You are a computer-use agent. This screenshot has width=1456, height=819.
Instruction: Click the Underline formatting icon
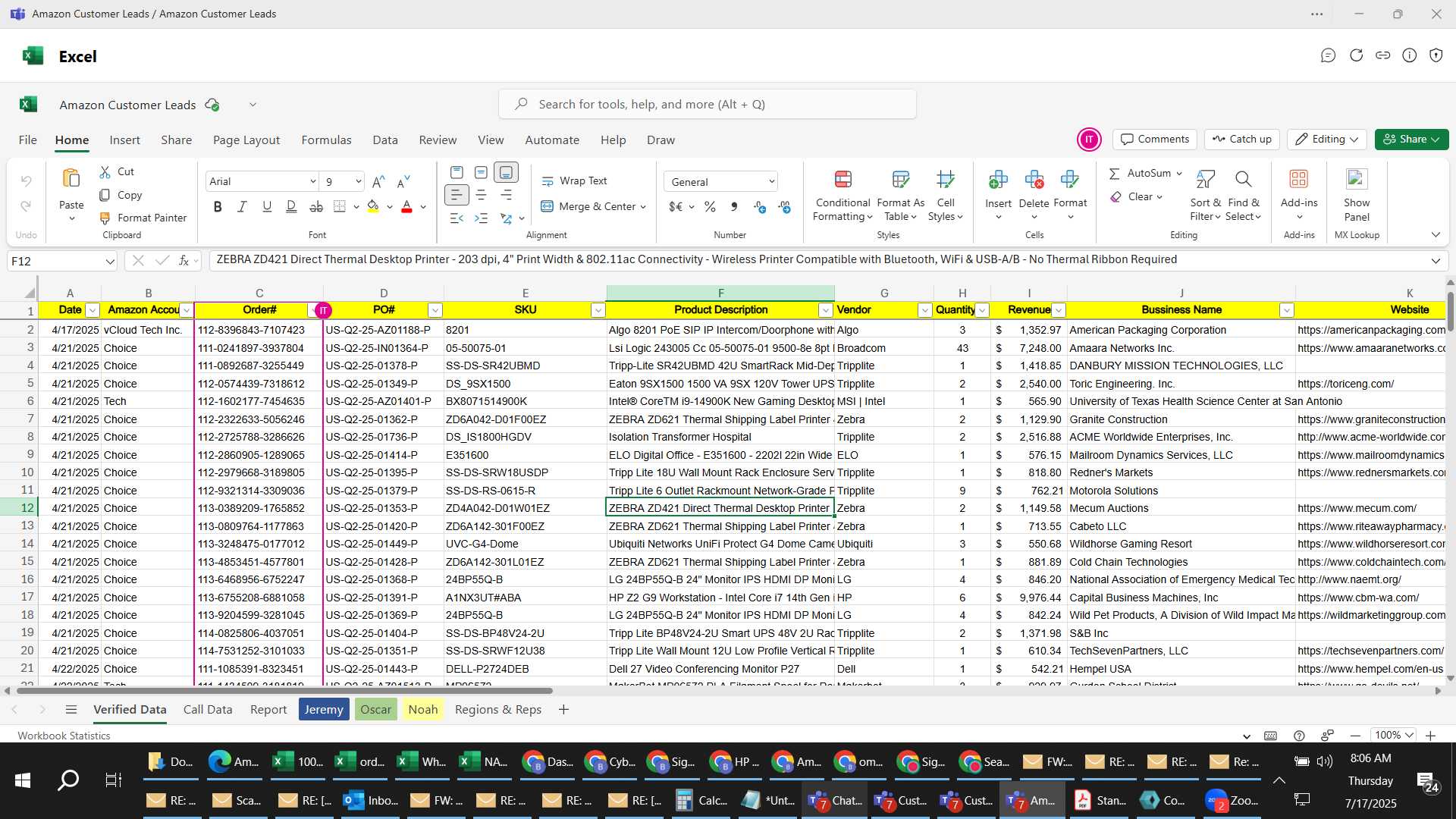pyautogui.click(x=267, y=207)
